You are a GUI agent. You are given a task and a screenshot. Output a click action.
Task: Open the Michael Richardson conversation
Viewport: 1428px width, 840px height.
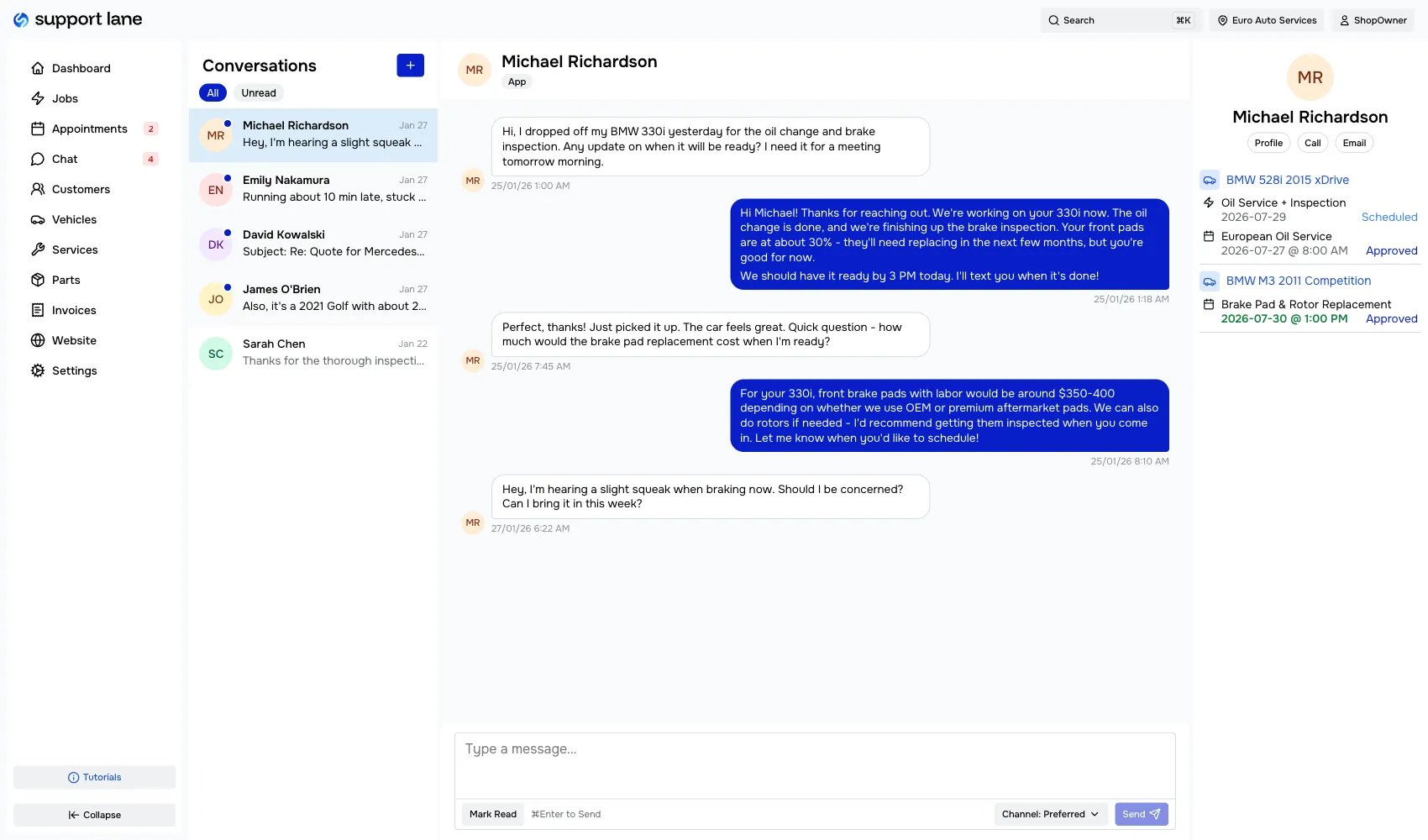(313, 134)
